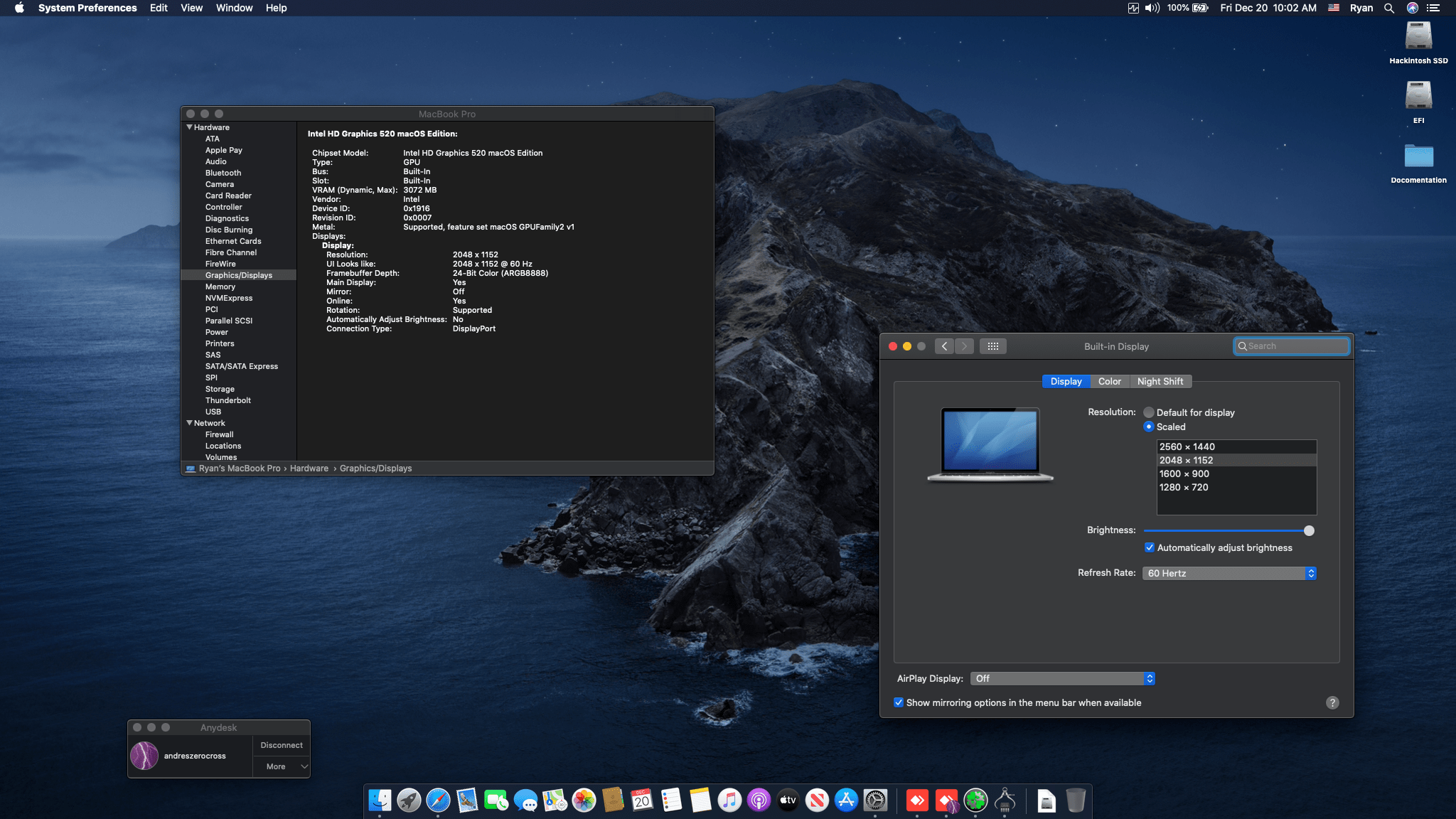Open the Help menu
The image size is (1456, 819).
[276, 8]
